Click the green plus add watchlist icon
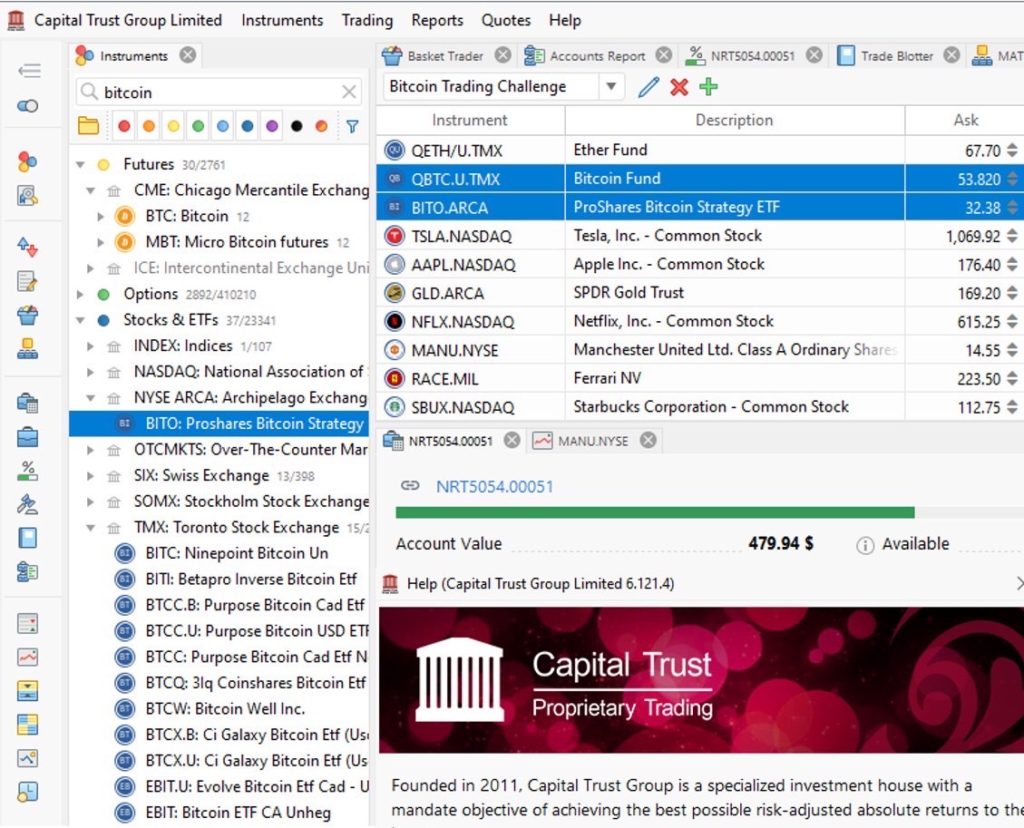1024x828 pixels. click(x=709, y=87)
